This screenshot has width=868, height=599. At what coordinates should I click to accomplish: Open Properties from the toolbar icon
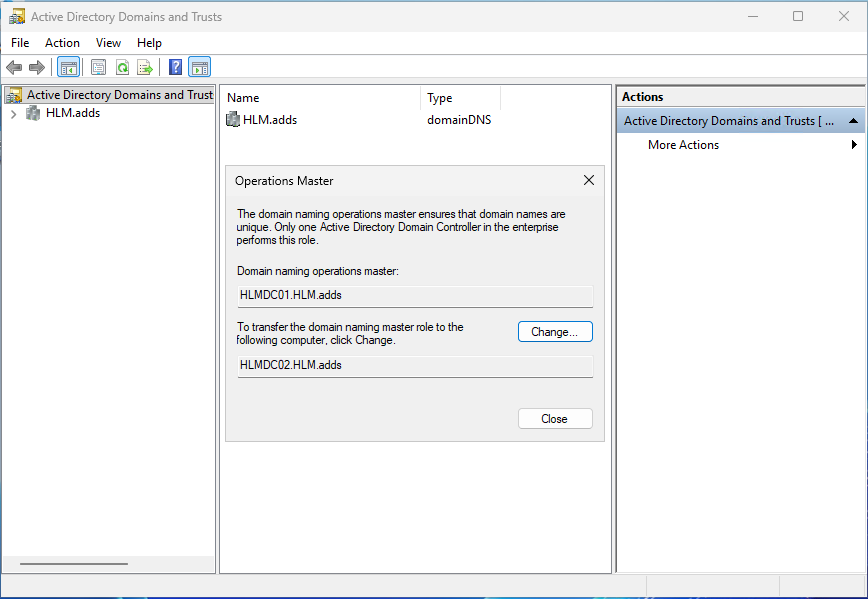(x=98, y=68)
